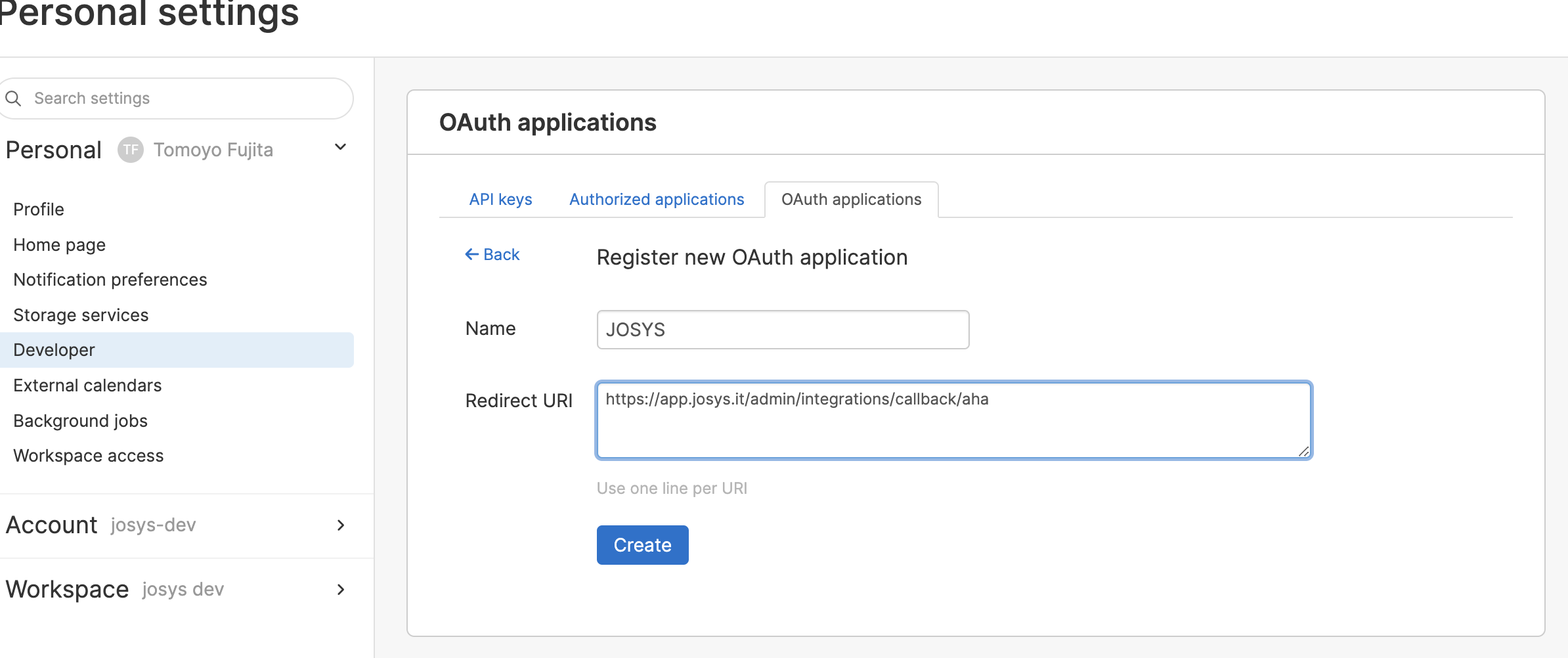The image size is (1568, 658).
Task: Go back via the Back link
Action: [501, 255]
